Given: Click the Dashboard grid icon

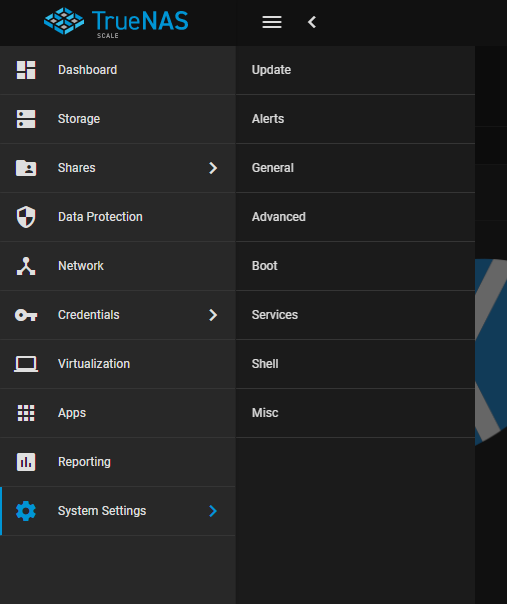Looking at the screenshot, I should pyautogui.click(x=26, y=70).
